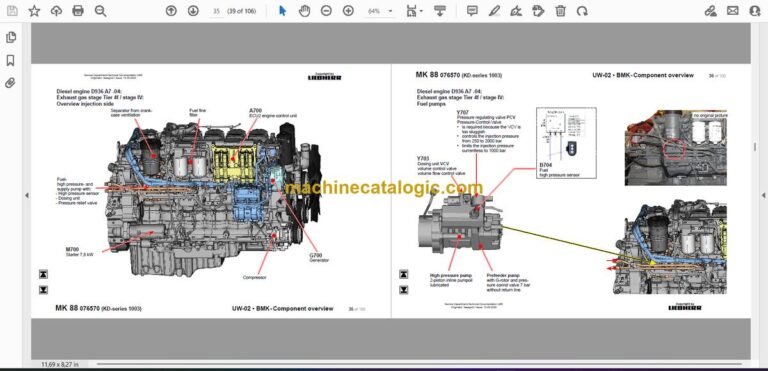Add a comment with the sticky note icon
The width and height of the screenshot is (768, 371).
(472, 11)
